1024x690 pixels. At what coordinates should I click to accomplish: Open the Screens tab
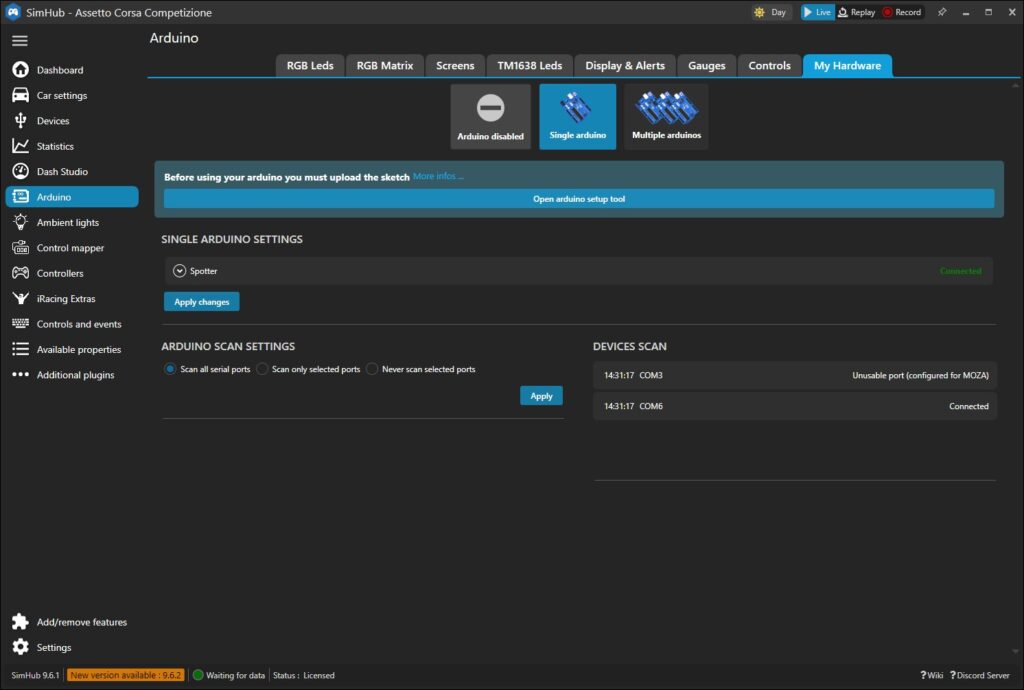pos(455,65)
